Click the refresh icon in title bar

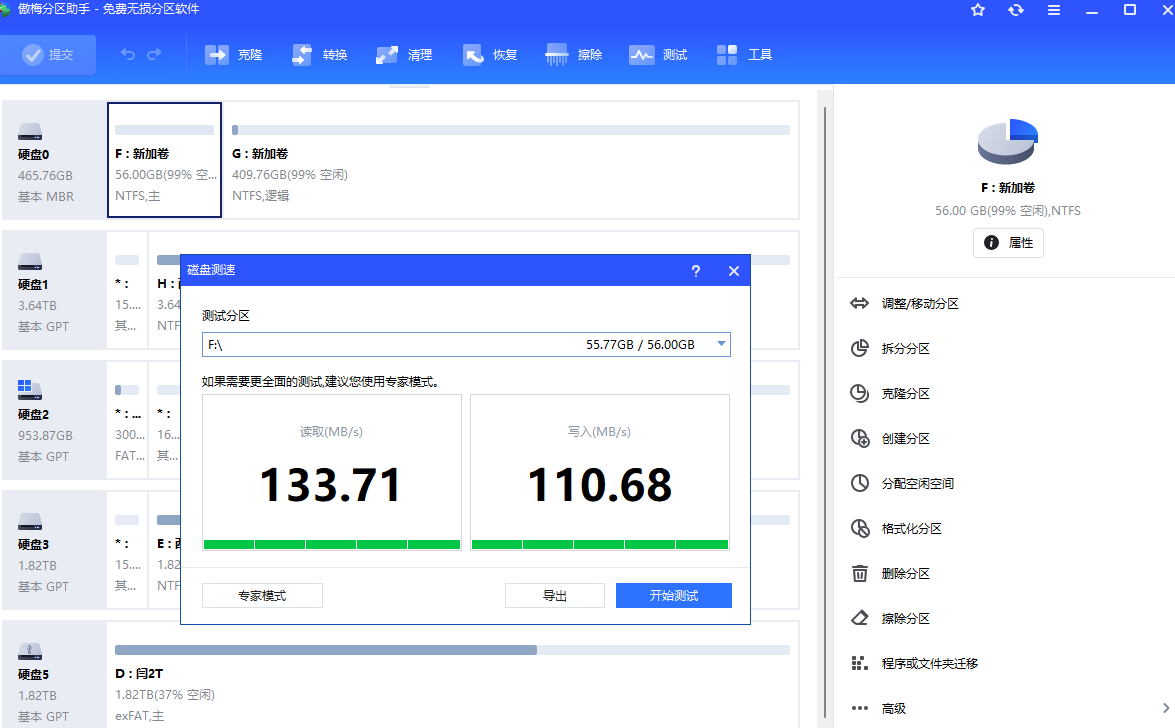point(1016,10)
